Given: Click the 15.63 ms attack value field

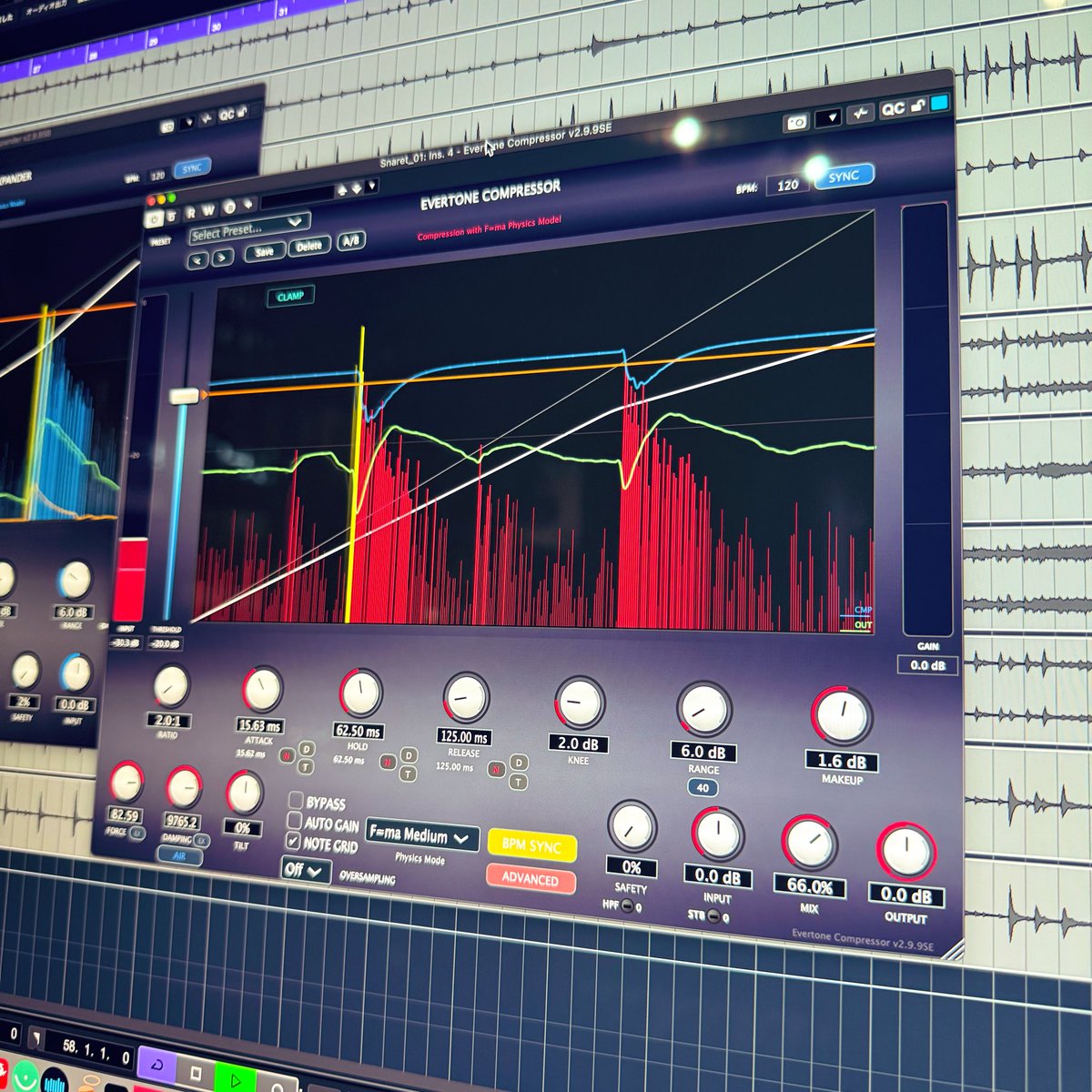Looking at the screenshot, I should (259, 725).
